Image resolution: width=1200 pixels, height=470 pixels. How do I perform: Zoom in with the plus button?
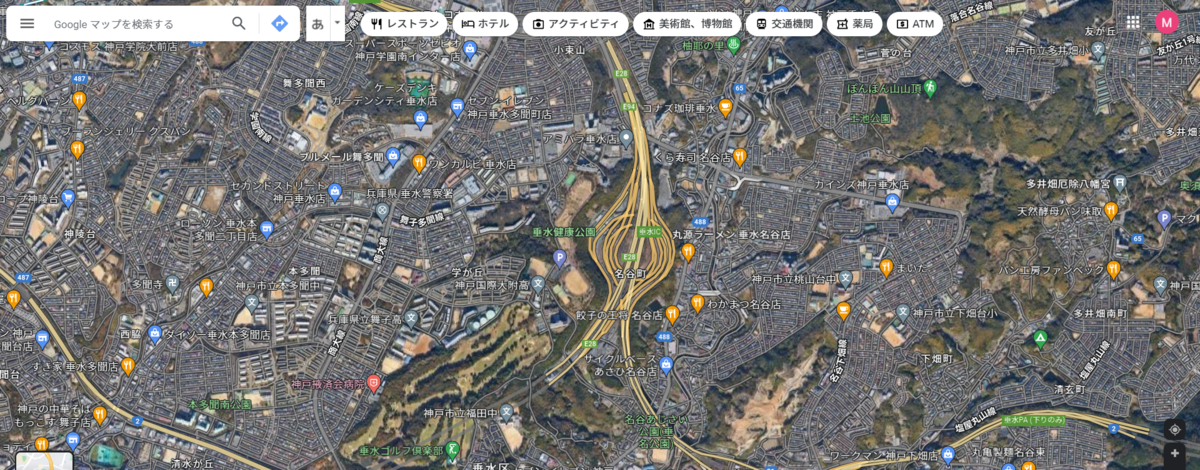tap(1175, 454)
